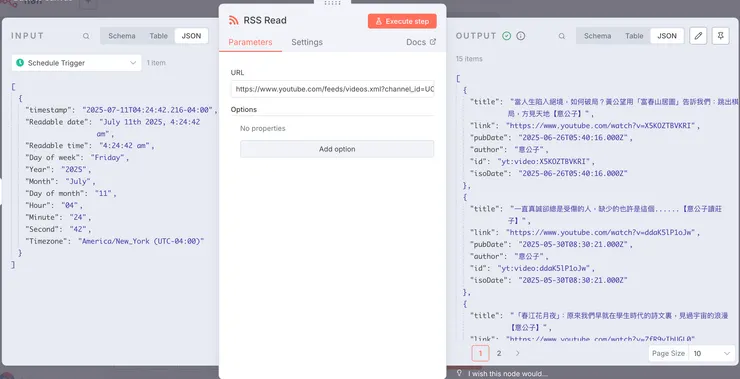Viewport: 740px width, 379px height.
Task: Click the Add option button
Action: click(337, 149)
